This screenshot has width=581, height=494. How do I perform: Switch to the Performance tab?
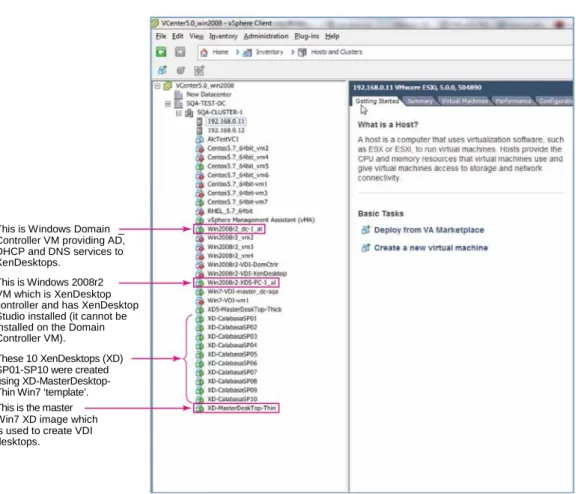click(x=513, y=101)
